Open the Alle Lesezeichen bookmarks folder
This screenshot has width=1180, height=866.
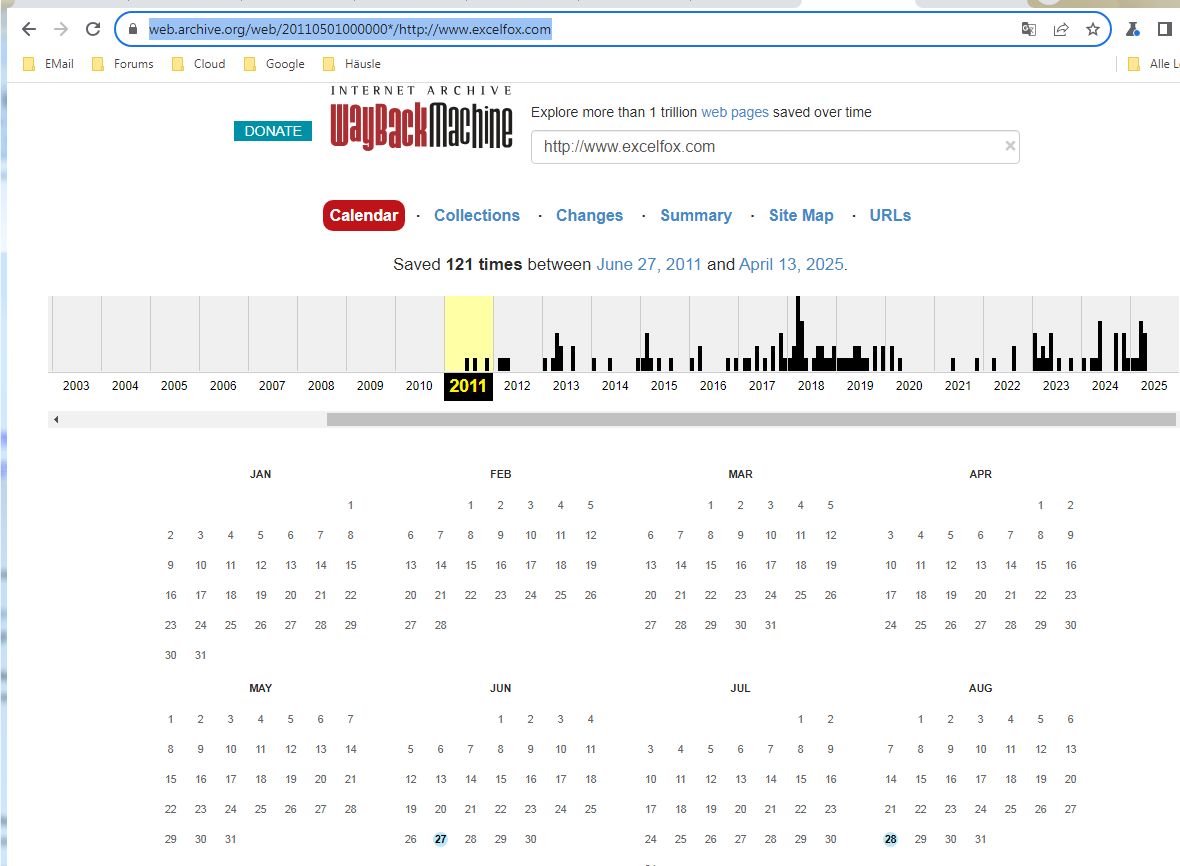point(1154,64)
